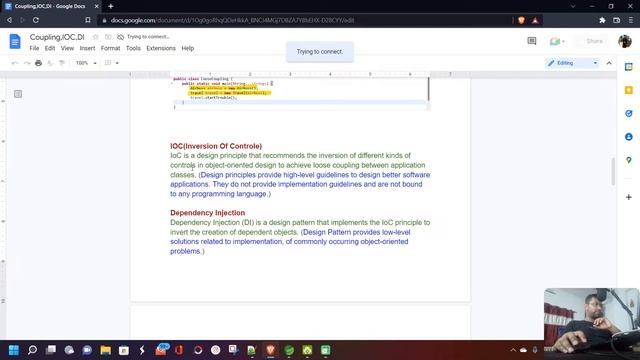The width and height of the screenshot is (640, 360).
Task: Open Task View on taskbar
Action: point(51,350)
